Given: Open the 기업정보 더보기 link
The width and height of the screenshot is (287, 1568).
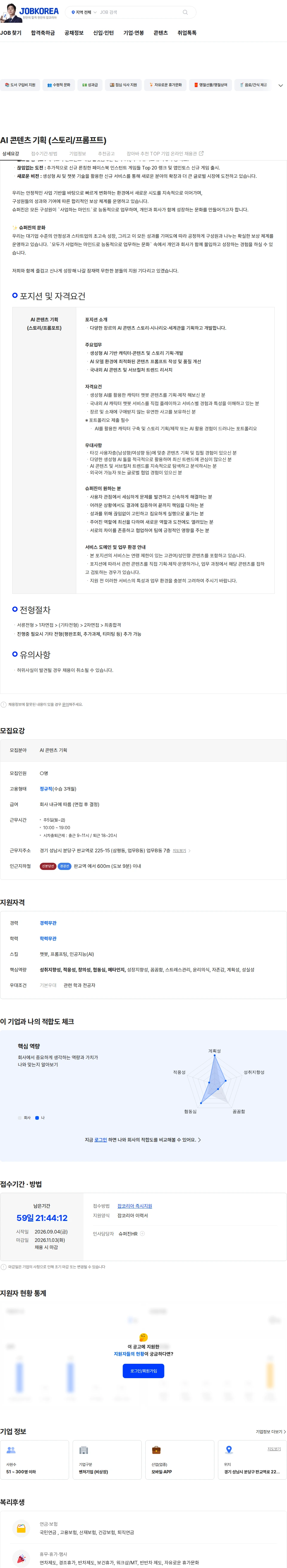Looking at the screenshot, I should (x=271, y=1432).
